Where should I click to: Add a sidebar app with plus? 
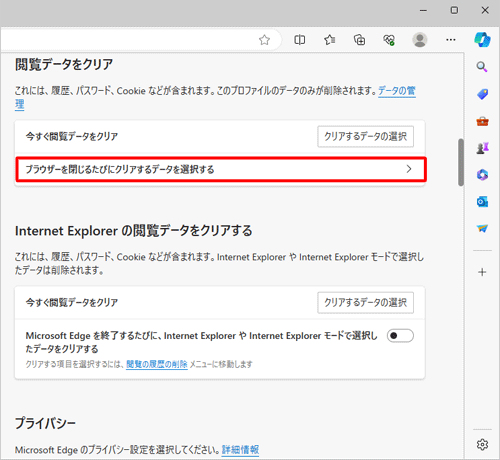tap(482, 272)
